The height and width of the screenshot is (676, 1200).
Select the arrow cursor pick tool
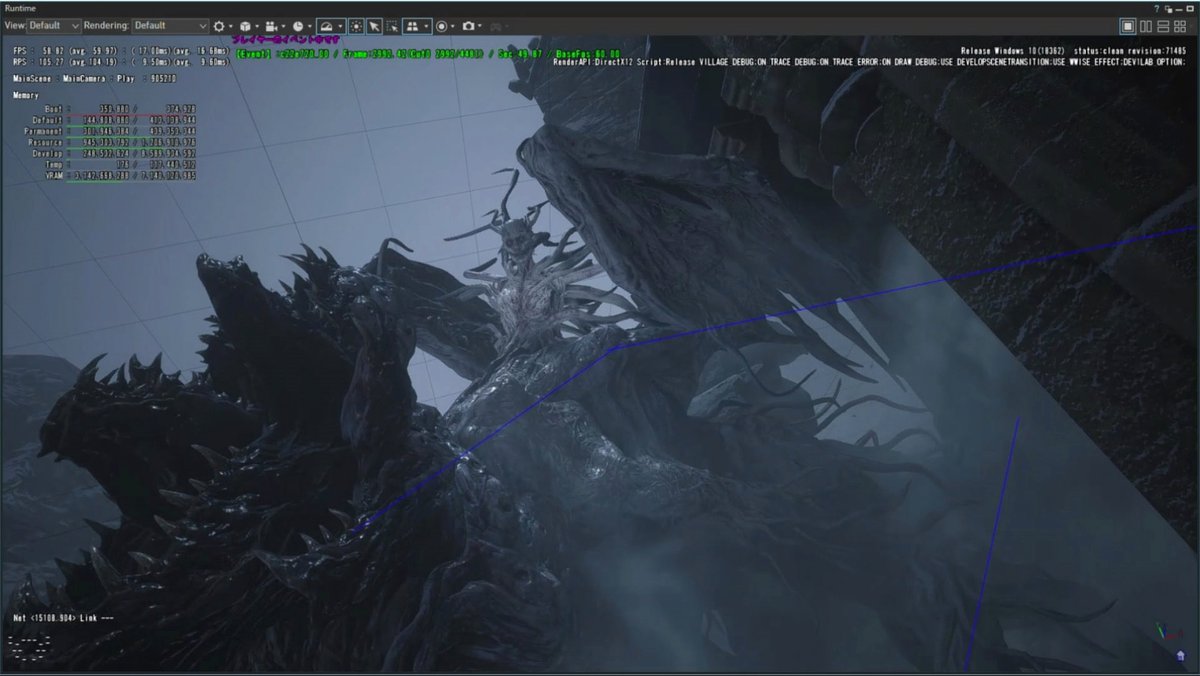(x=374, y=26)
